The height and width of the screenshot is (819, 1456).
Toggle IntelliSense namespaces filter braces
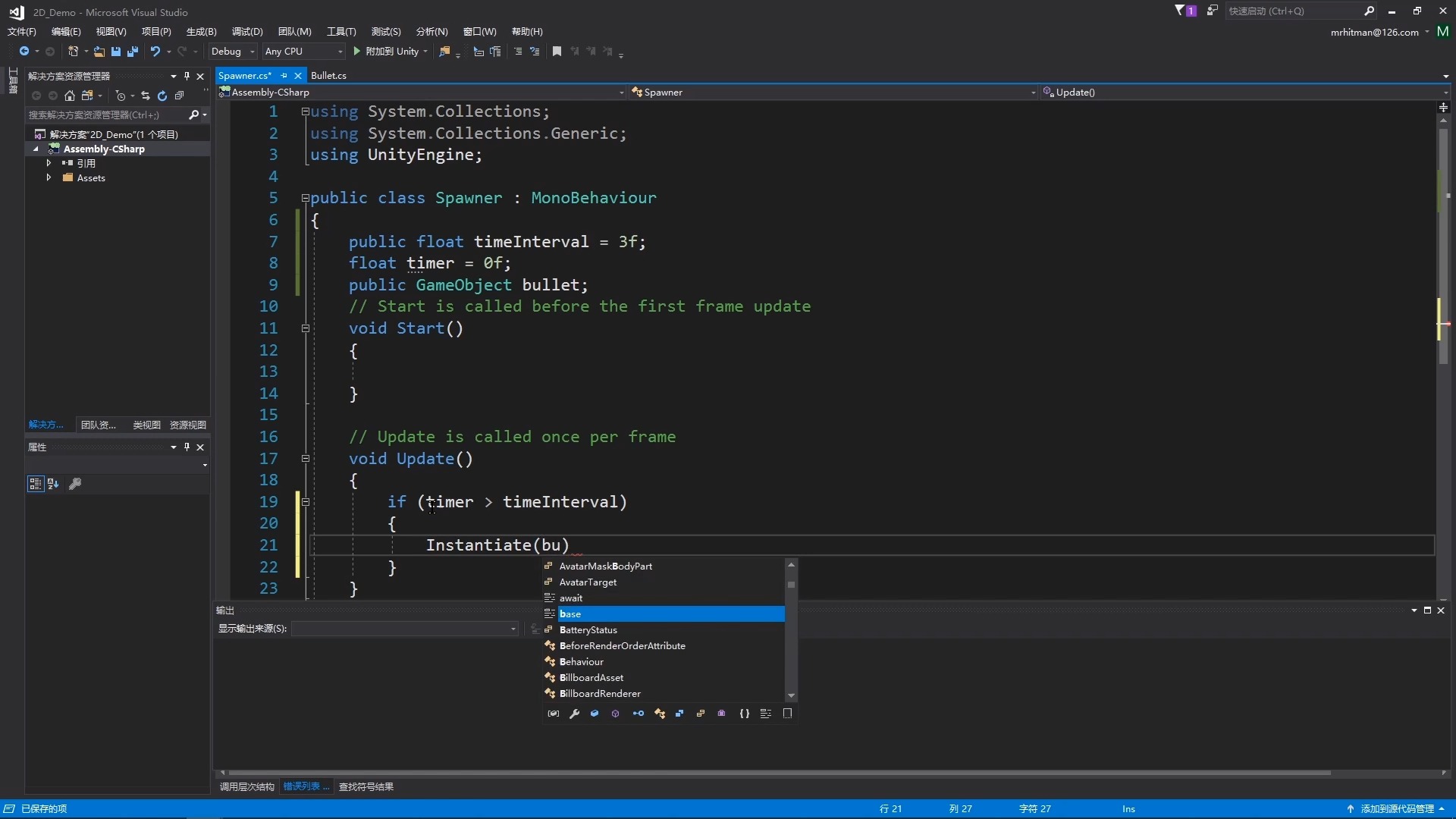[x=745, y=714]
